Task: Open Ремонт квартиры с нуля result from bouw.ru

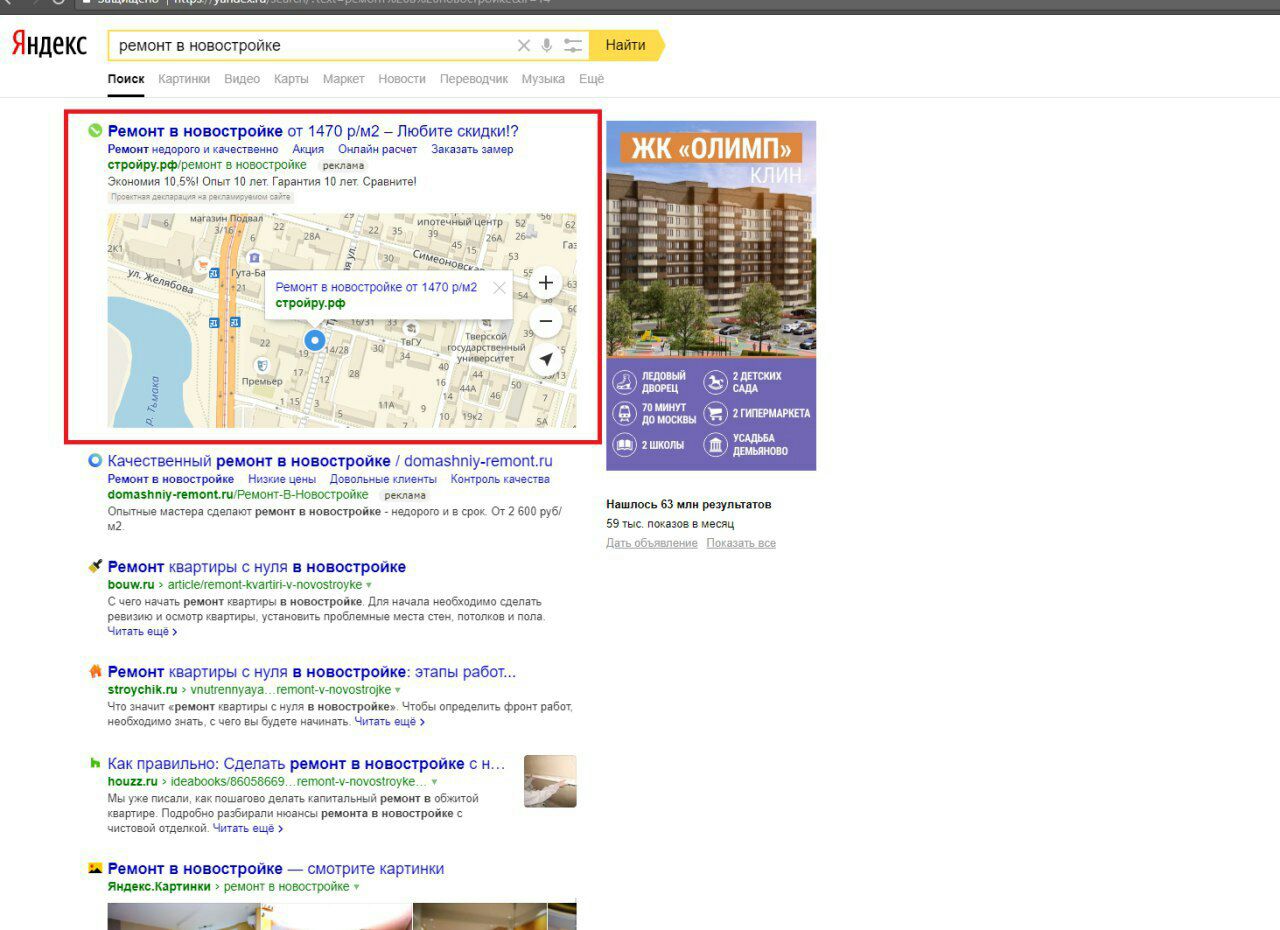Action: tap(257, 567)
